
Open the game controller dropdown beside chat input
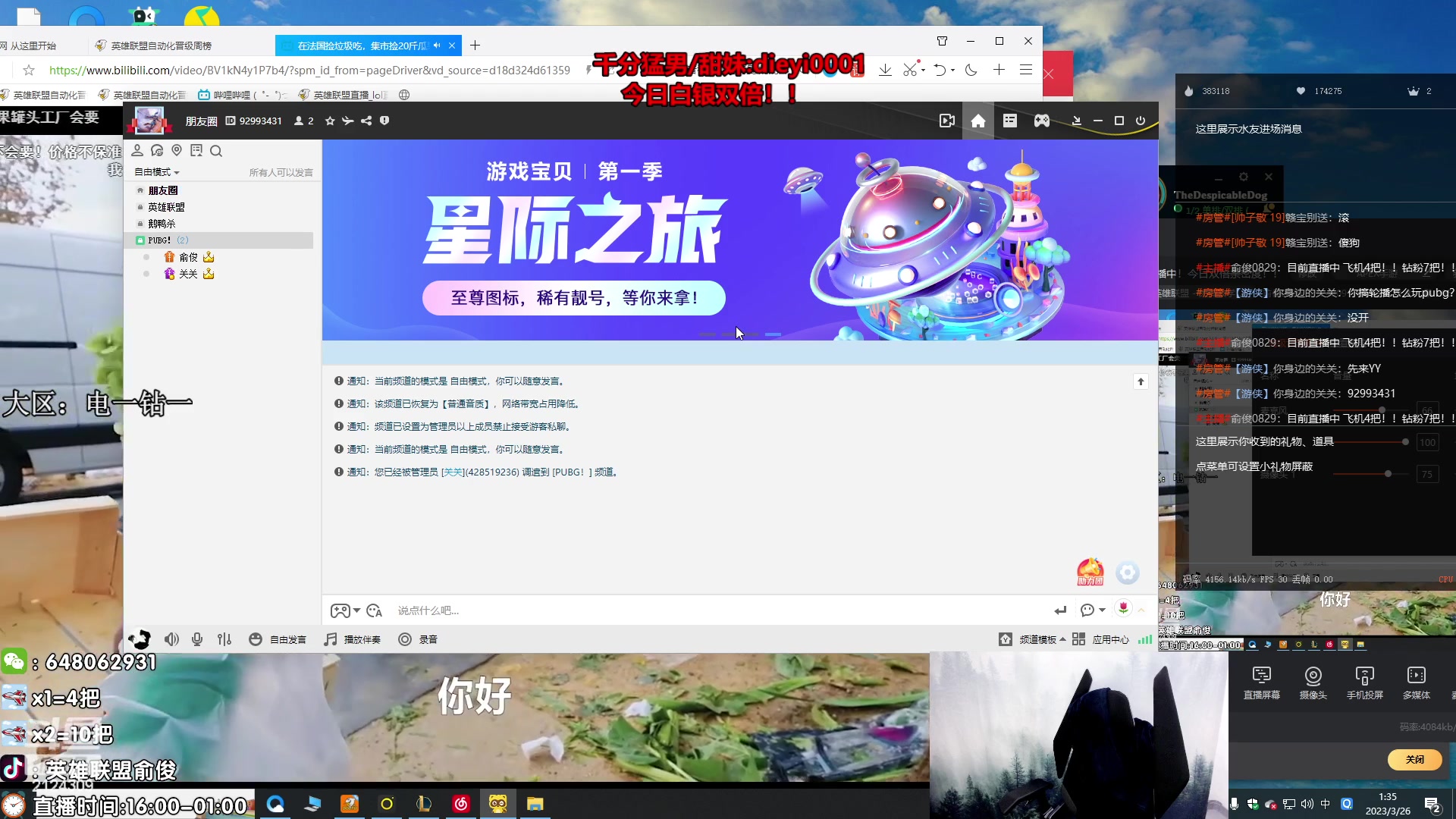tap(345, 610)
